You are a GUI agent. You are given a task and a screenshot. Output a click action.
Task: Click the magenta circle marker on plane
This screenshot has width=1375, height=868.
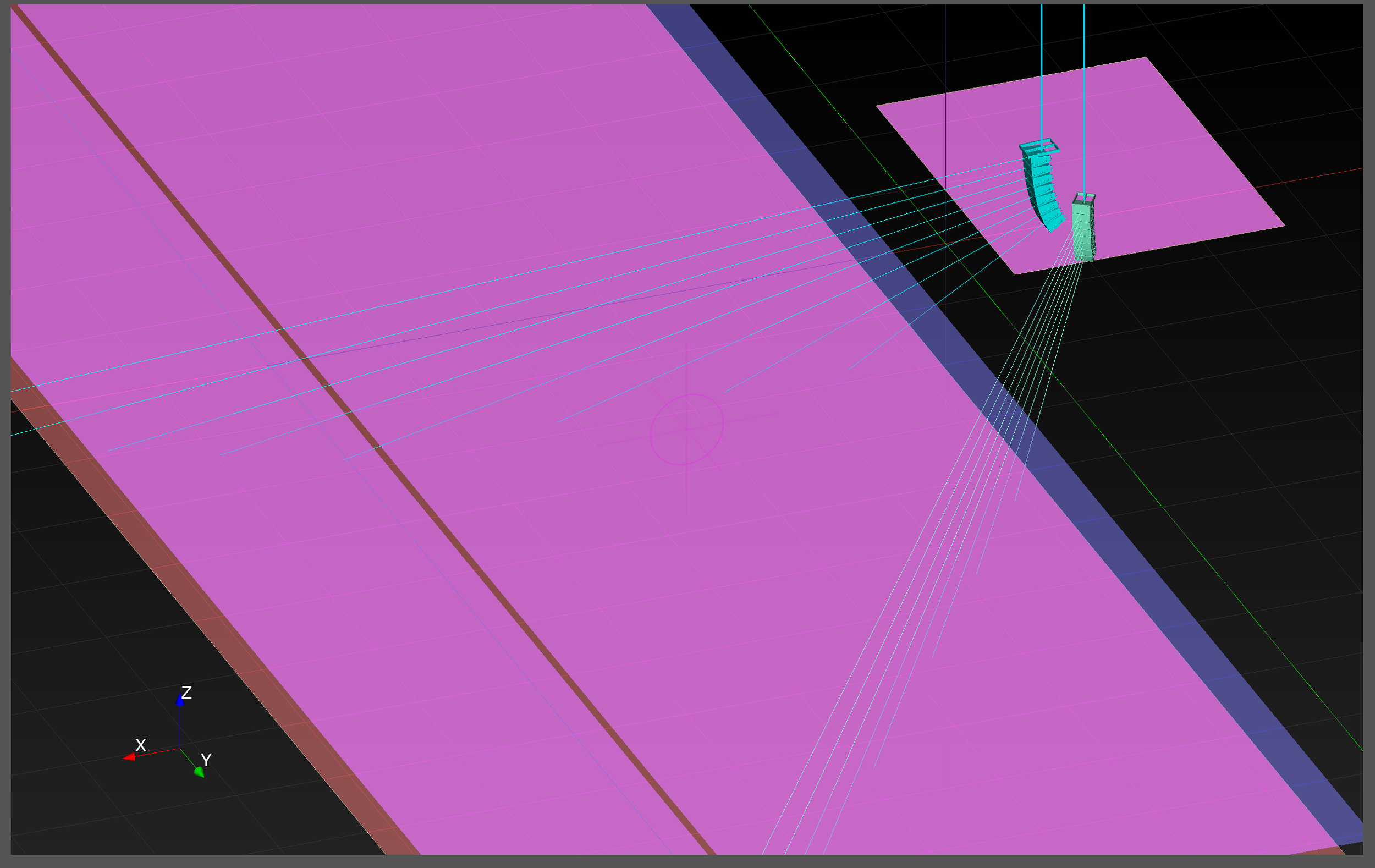(x=687, y=429)
